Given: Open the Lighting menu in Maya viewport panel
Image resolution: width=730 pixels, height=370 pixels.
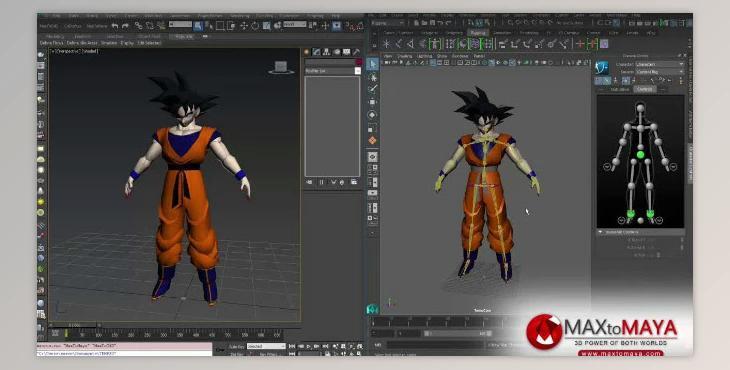Looking at the screenshot, I should (x=424, y=56).
